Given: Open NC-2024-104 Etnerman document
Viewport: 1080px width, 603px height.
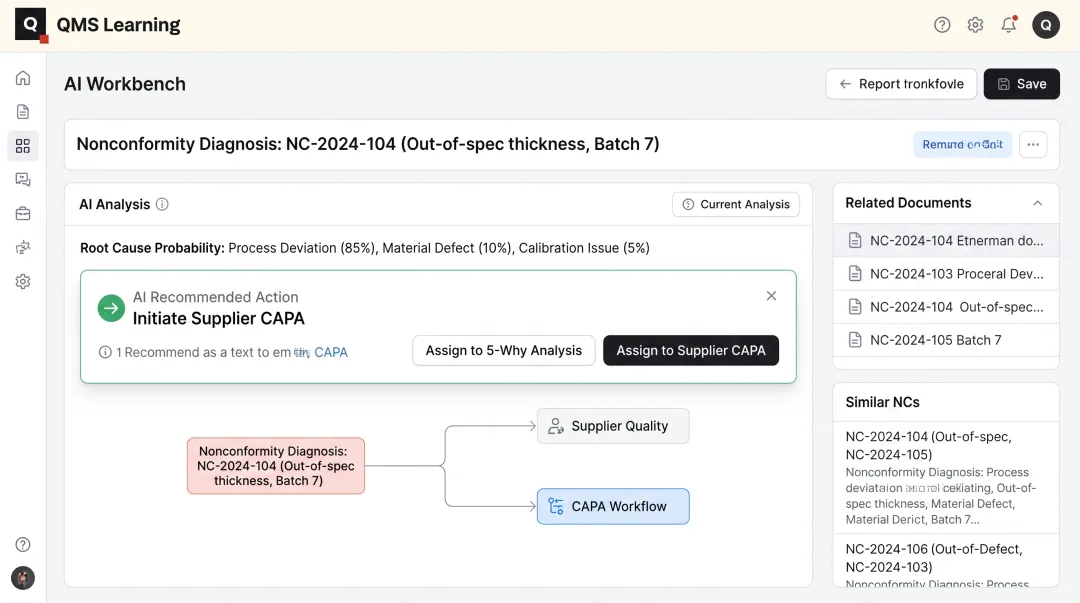Looking at the screenshot, I should 946,241.
